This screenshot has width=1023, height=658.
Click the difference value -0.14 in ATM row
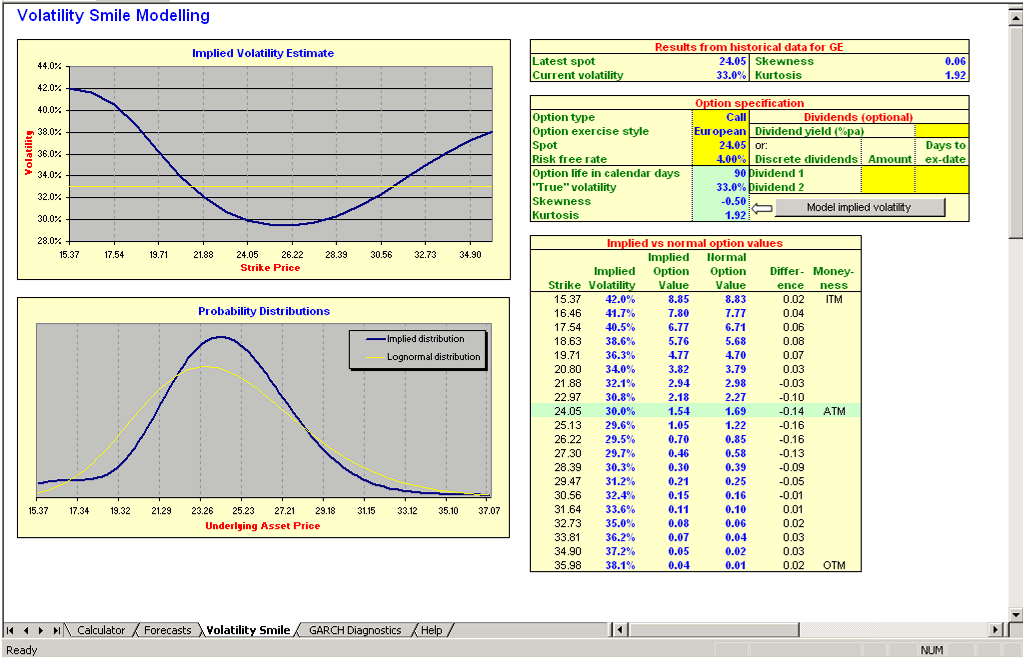point(793,411)
